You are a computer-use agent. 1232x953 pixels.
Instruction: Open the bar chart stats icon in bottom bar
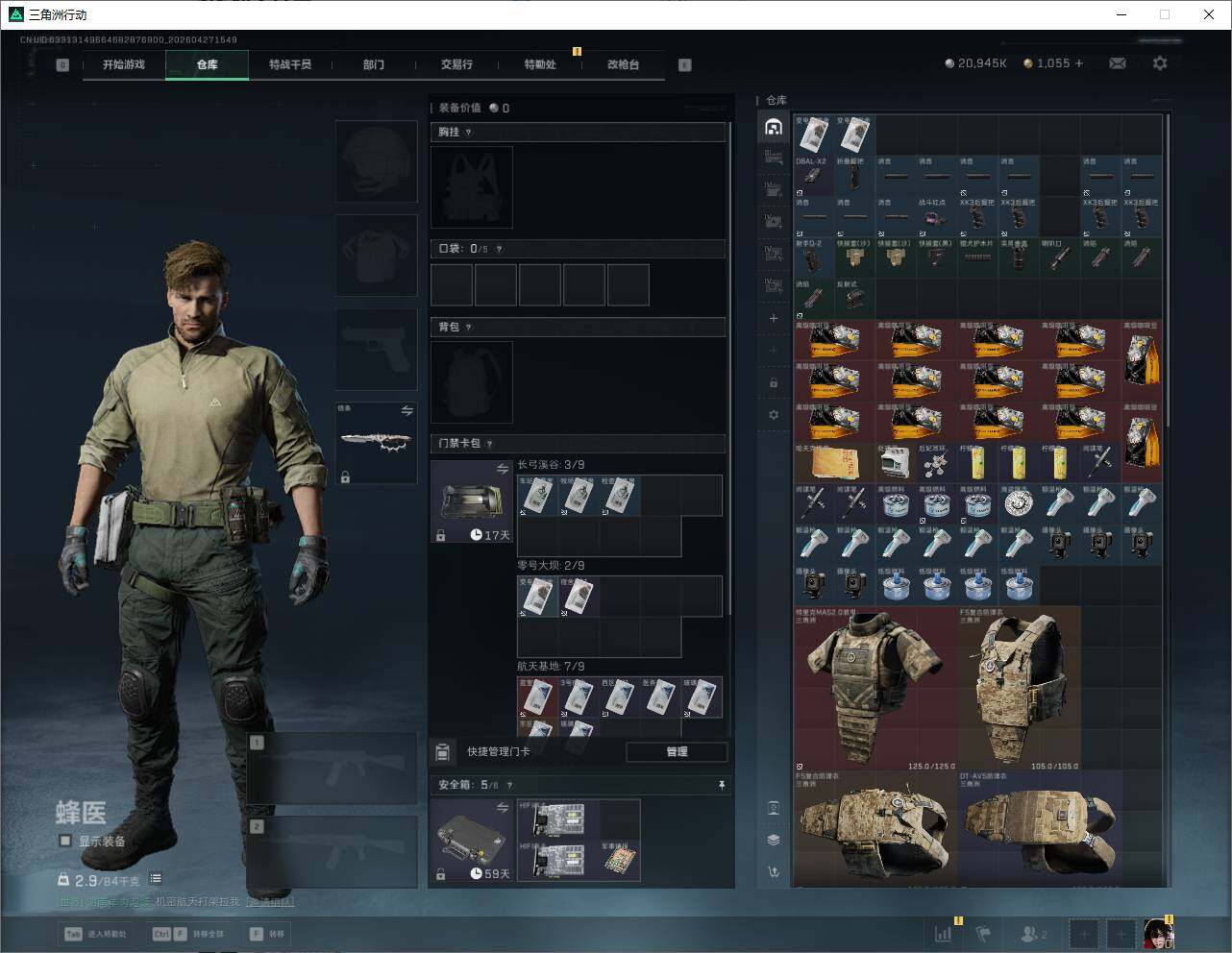[x=944, y=933]
